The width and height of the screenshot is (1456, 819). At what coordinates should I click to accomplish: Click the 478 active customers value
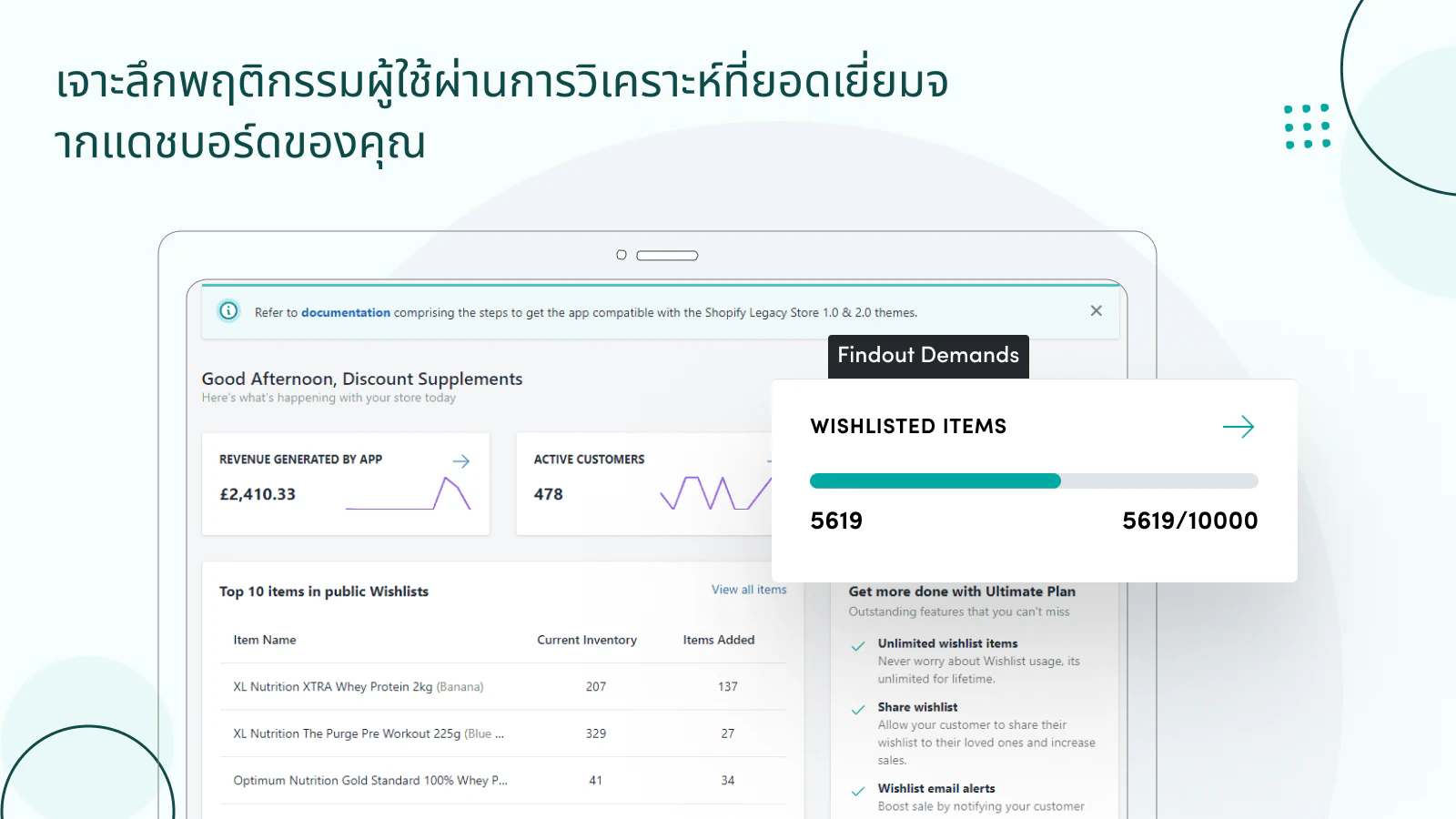549,494
